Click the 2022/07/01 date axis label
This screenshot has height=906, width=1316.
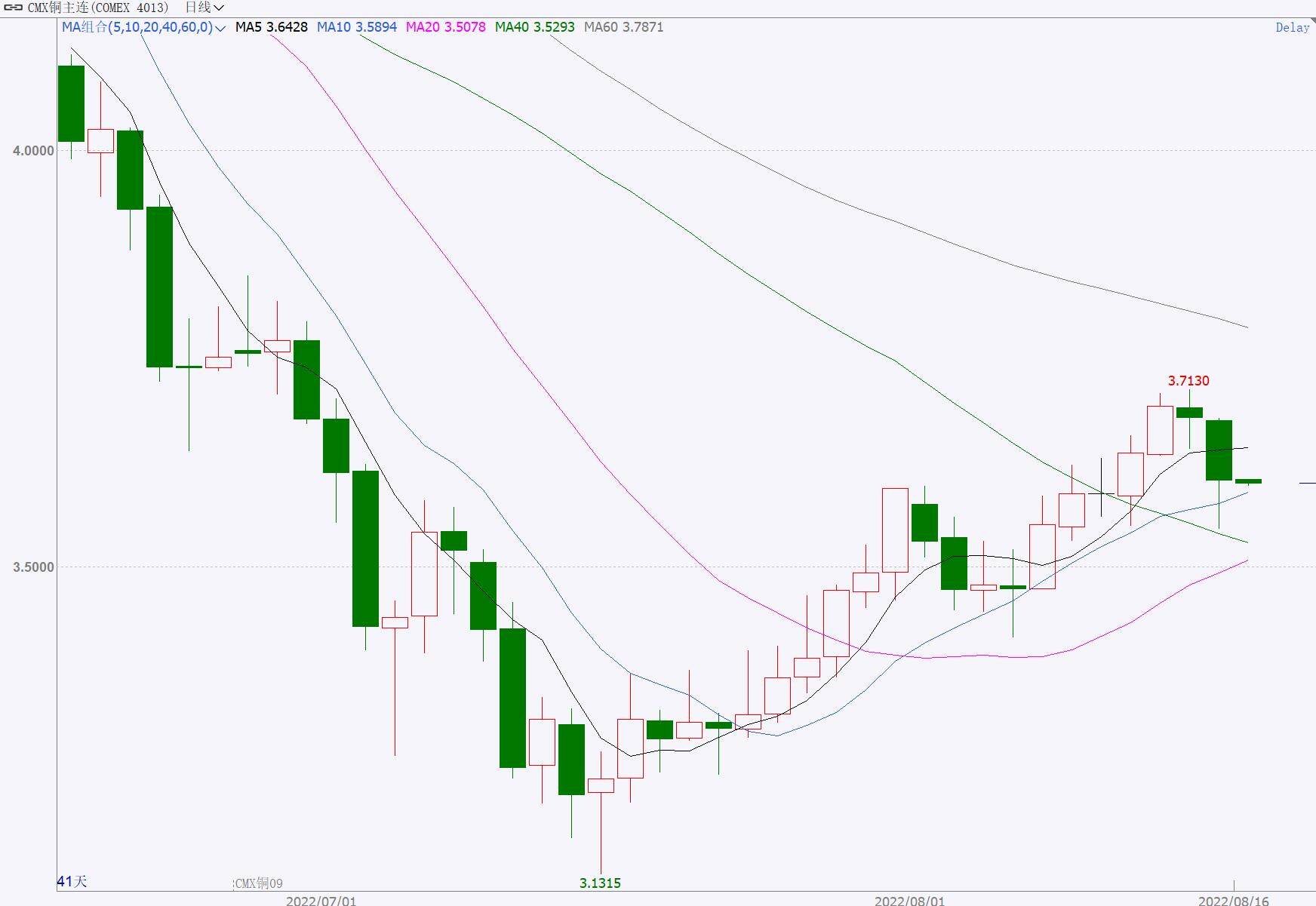[x=321, y=900]
